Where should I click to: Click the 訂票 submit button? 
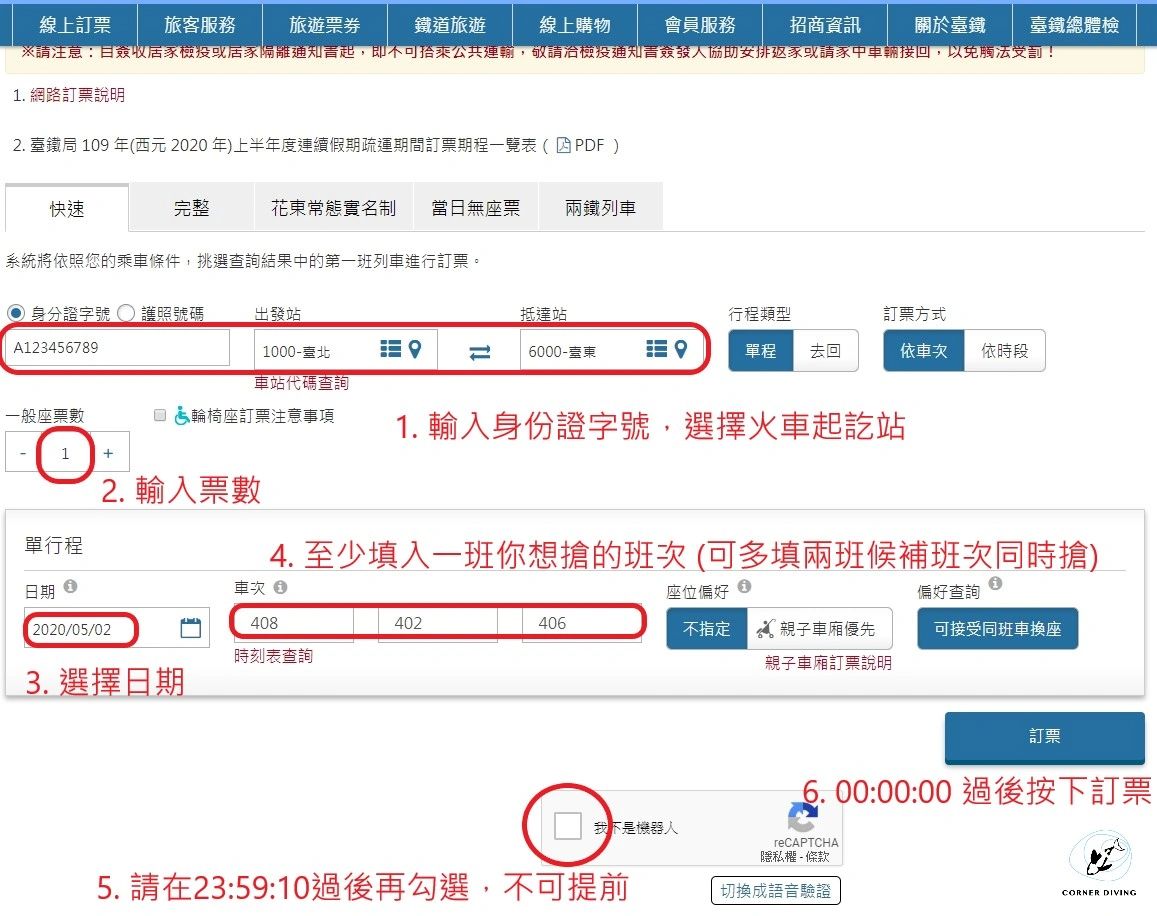1045,737
